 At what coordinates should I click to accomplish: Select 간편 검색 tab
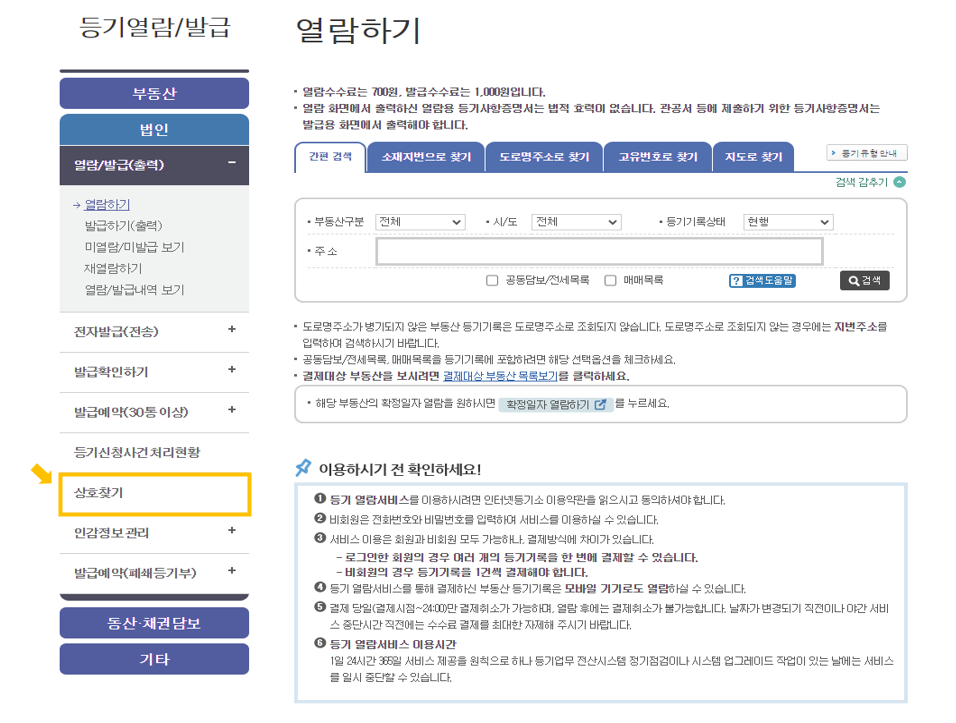coord(330,157)
